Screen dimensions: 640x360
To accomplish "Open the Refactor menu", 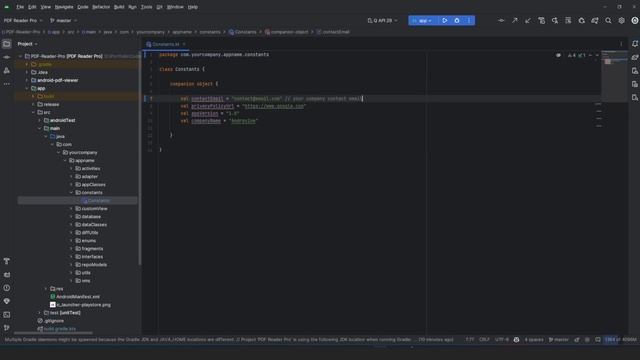I will (x=101, y=7).
